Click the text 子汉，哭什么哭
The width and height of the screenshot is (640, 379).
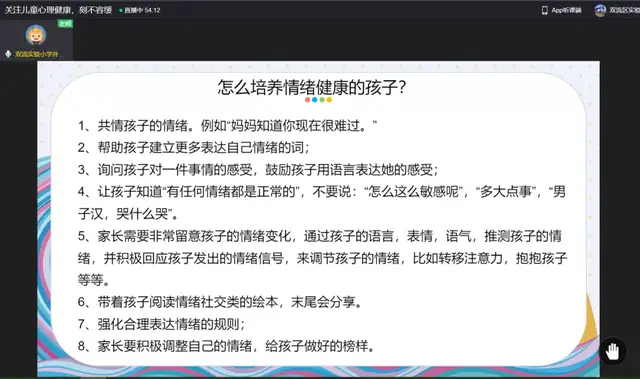[127, 213]
